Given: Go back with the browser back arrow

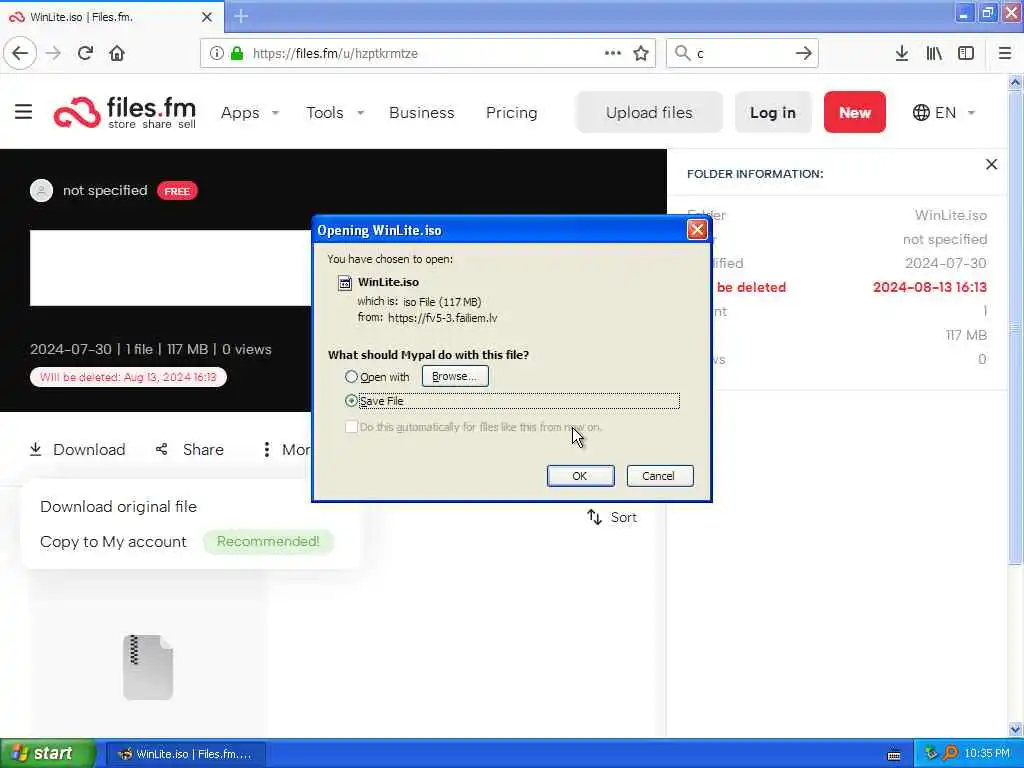Looking at the screenshot, I should pos(20,53).
